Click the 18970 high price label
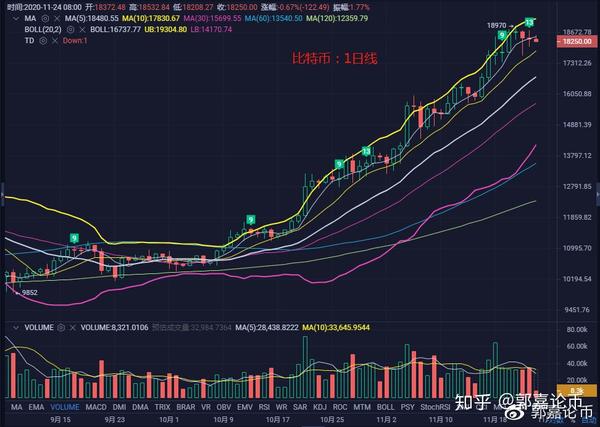This screenshot has height=427, width=600. [496, 26]
